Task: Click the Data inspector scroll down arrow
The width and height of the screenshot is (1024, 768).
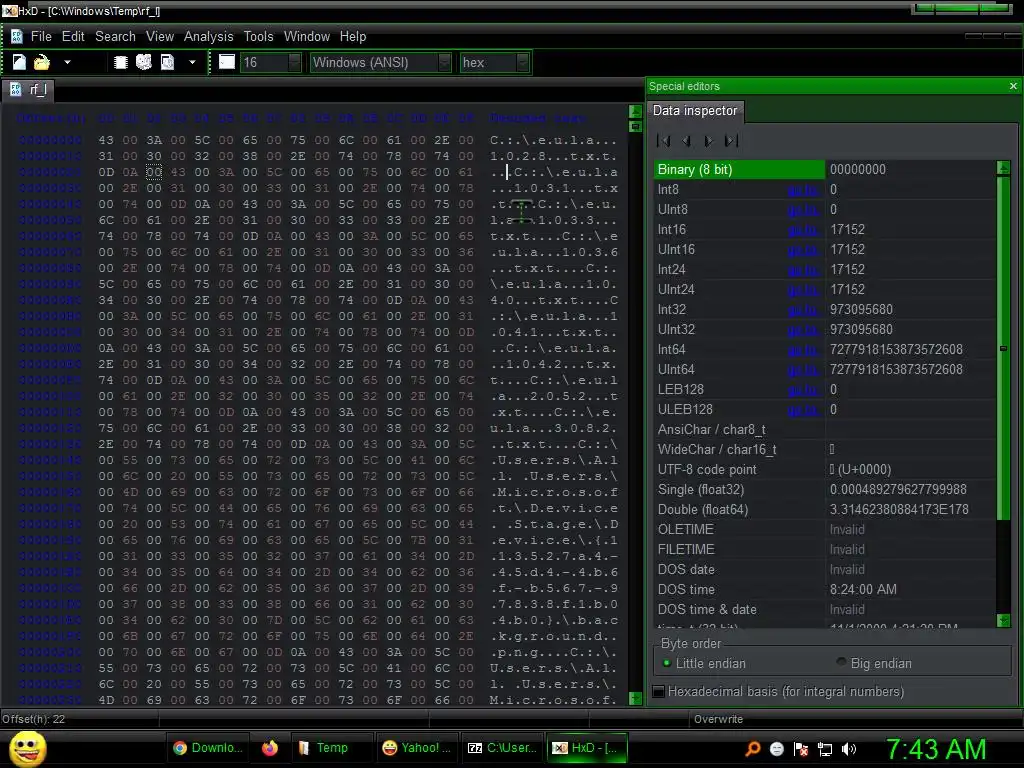Action: [1004, 620]
